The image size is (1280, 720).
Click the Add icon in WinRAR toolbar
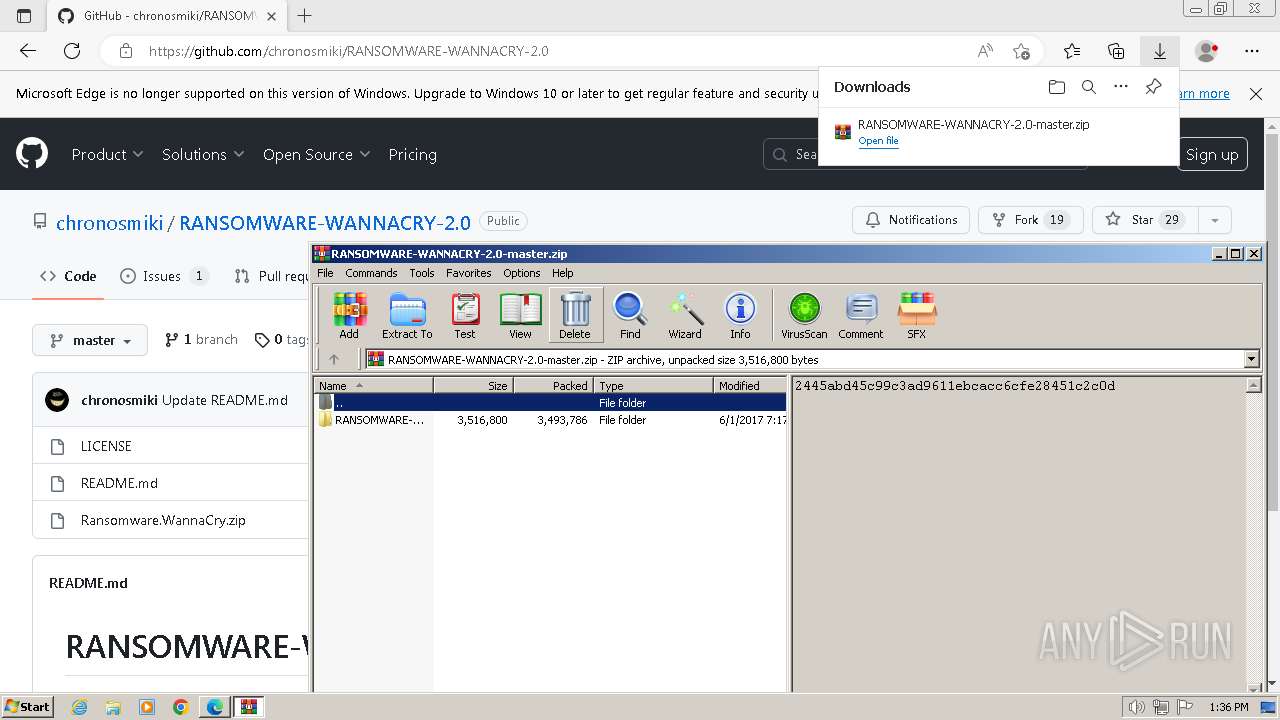pyautogui.click(x=349, y=315)
